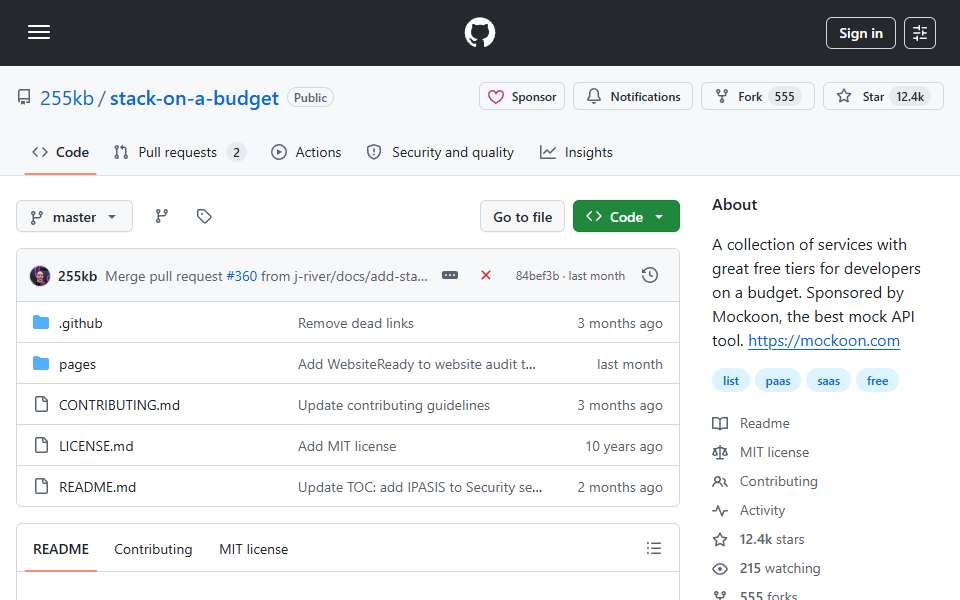Select the README tab below files
Viewport: 960px width, 600px height.
(61, 549)
